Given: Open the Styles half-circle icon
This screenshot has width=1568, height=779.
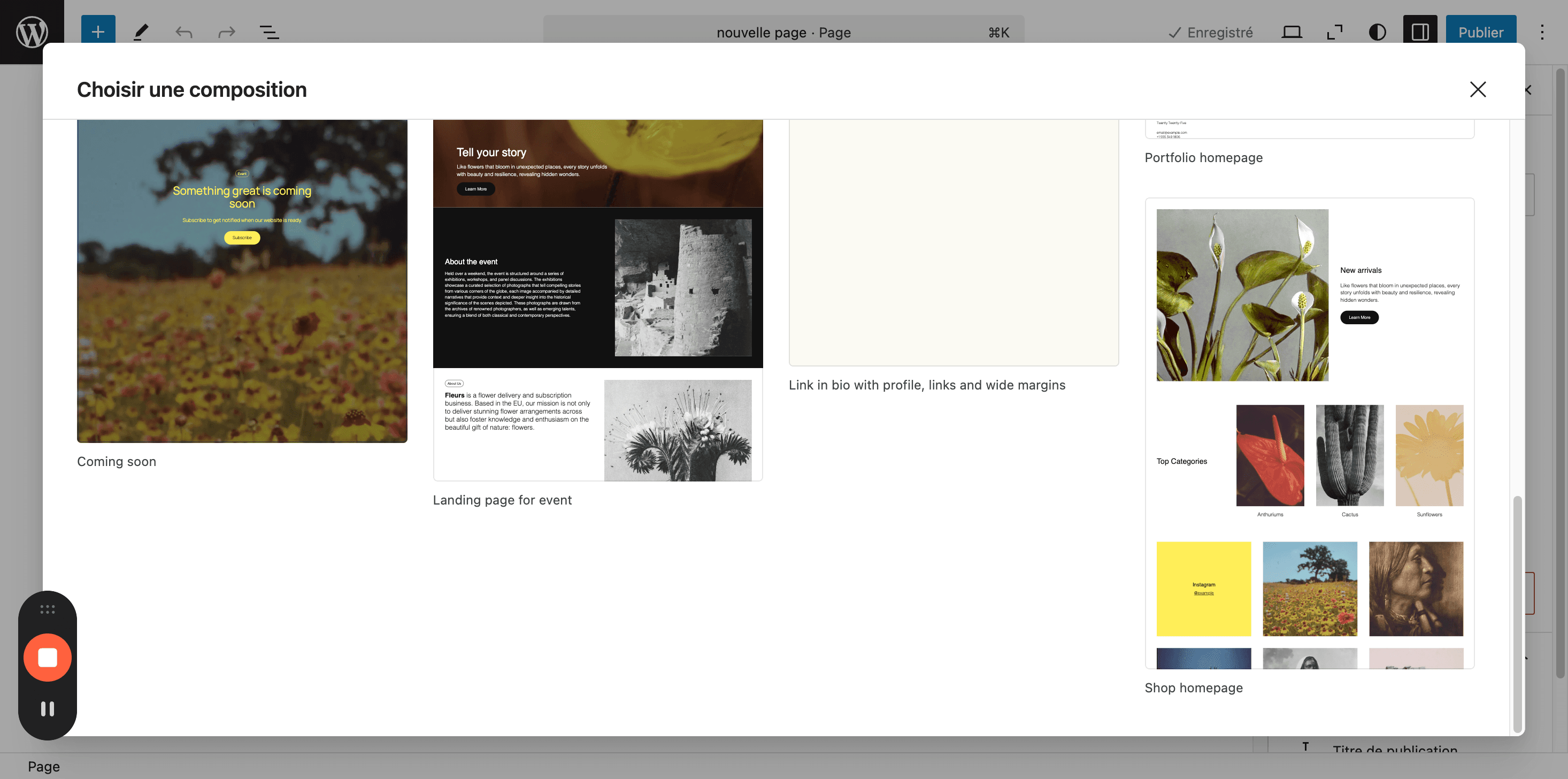Looking at the screenshot, I should click(x=1377, y=32).
